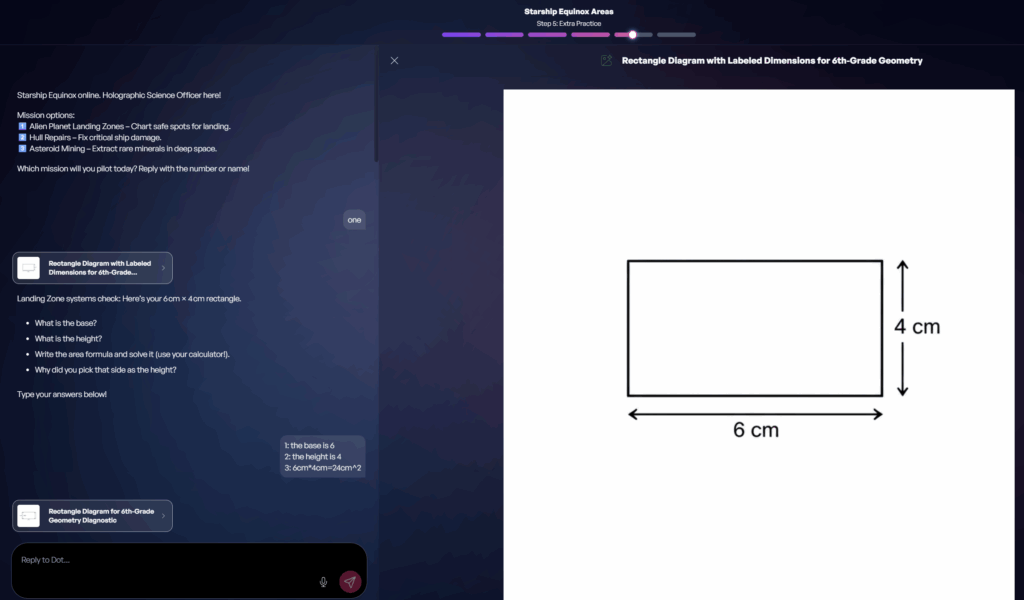This screenshot has height=600, width=1024.
Task: Click the Step 5: Extra Practice label
Action: click(569, 23)
